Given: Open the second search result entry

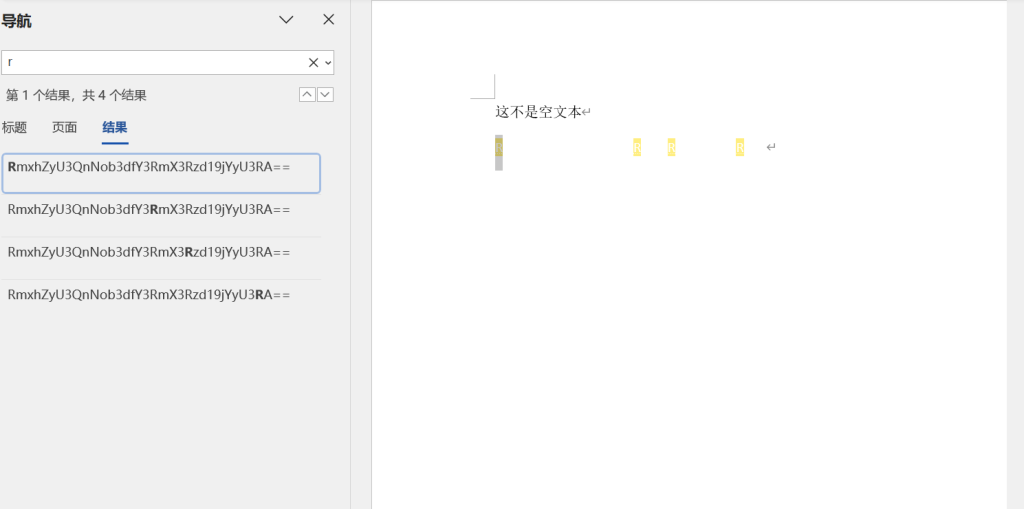Looking at the screenshot, I should (160, 209).
